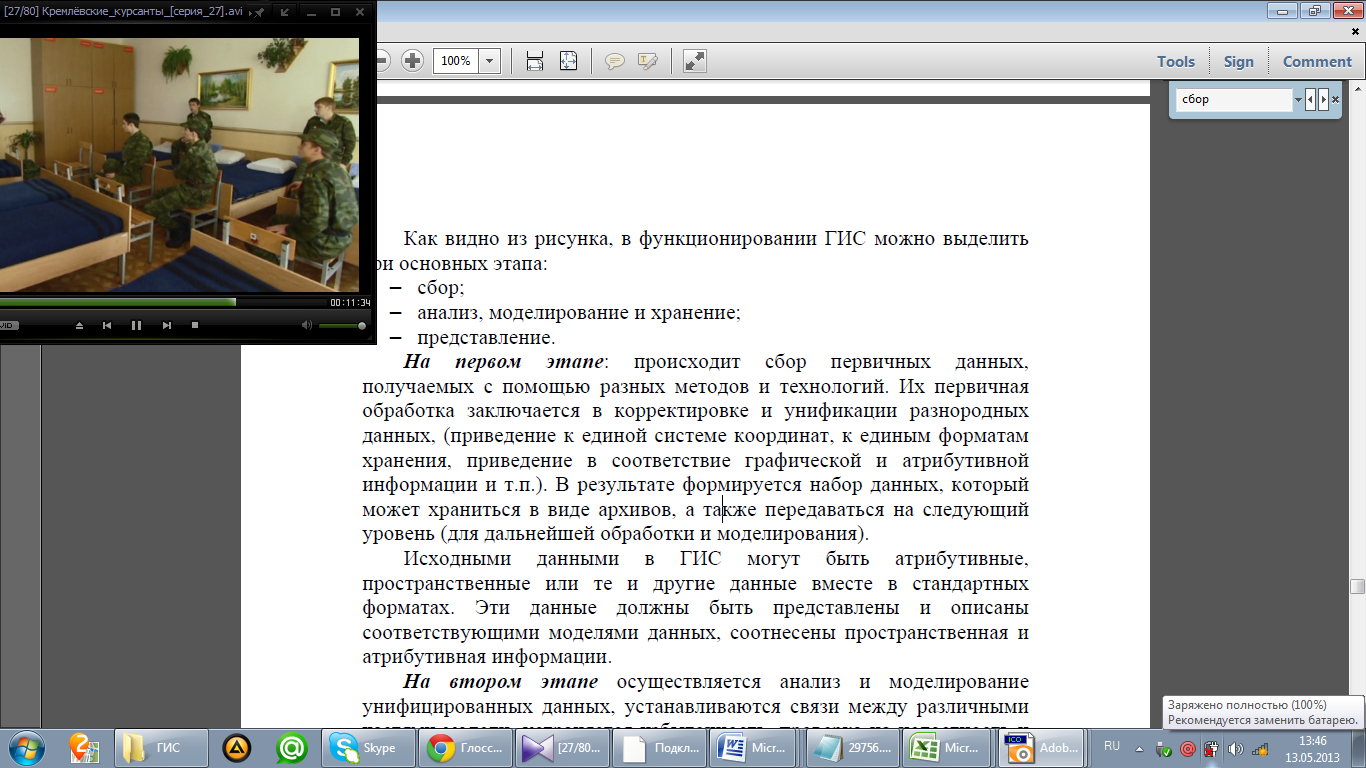This screenshot has width=1366, height=768.
Task: Skip to the next video file
Action: pyautogui.click(x=167, y=325)
